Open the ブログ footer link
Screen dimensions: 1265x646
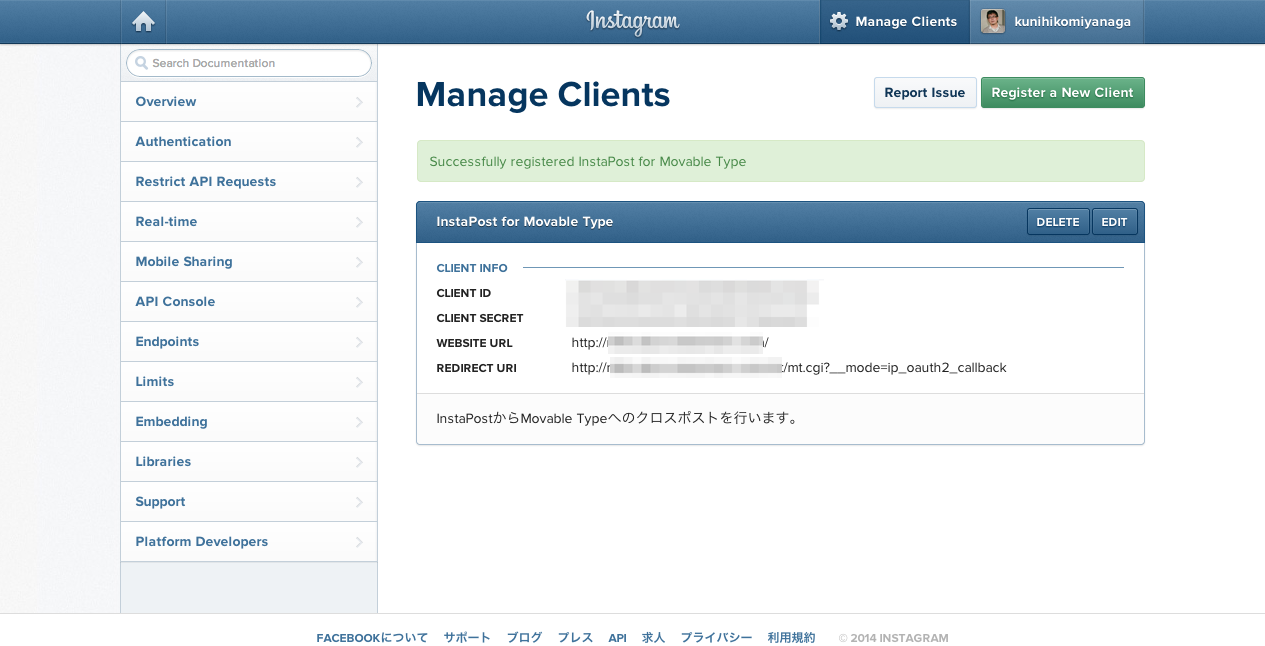coord(524,638)
